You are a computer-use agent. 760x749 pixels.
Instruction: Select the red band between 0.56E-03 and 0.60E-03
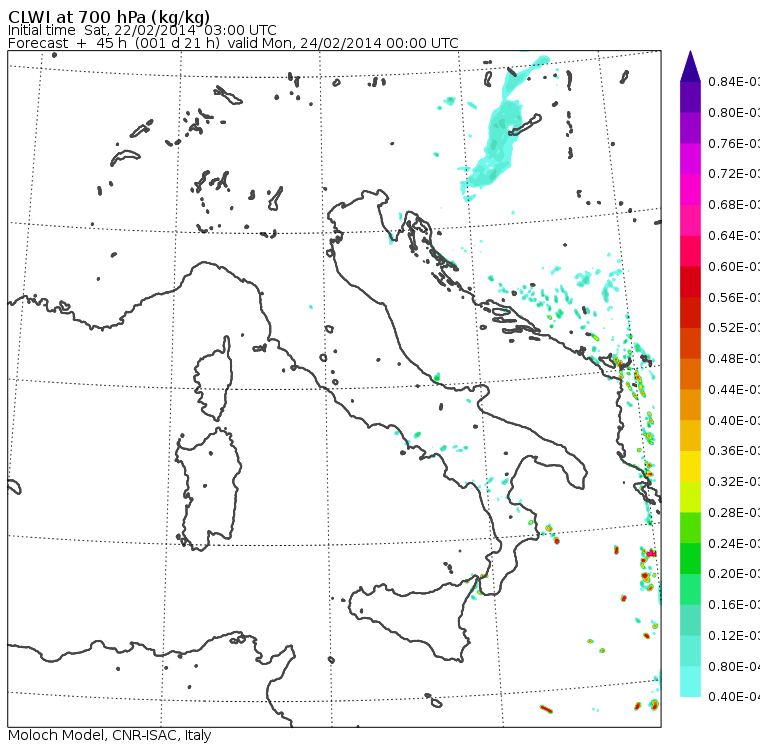(690, 282)
